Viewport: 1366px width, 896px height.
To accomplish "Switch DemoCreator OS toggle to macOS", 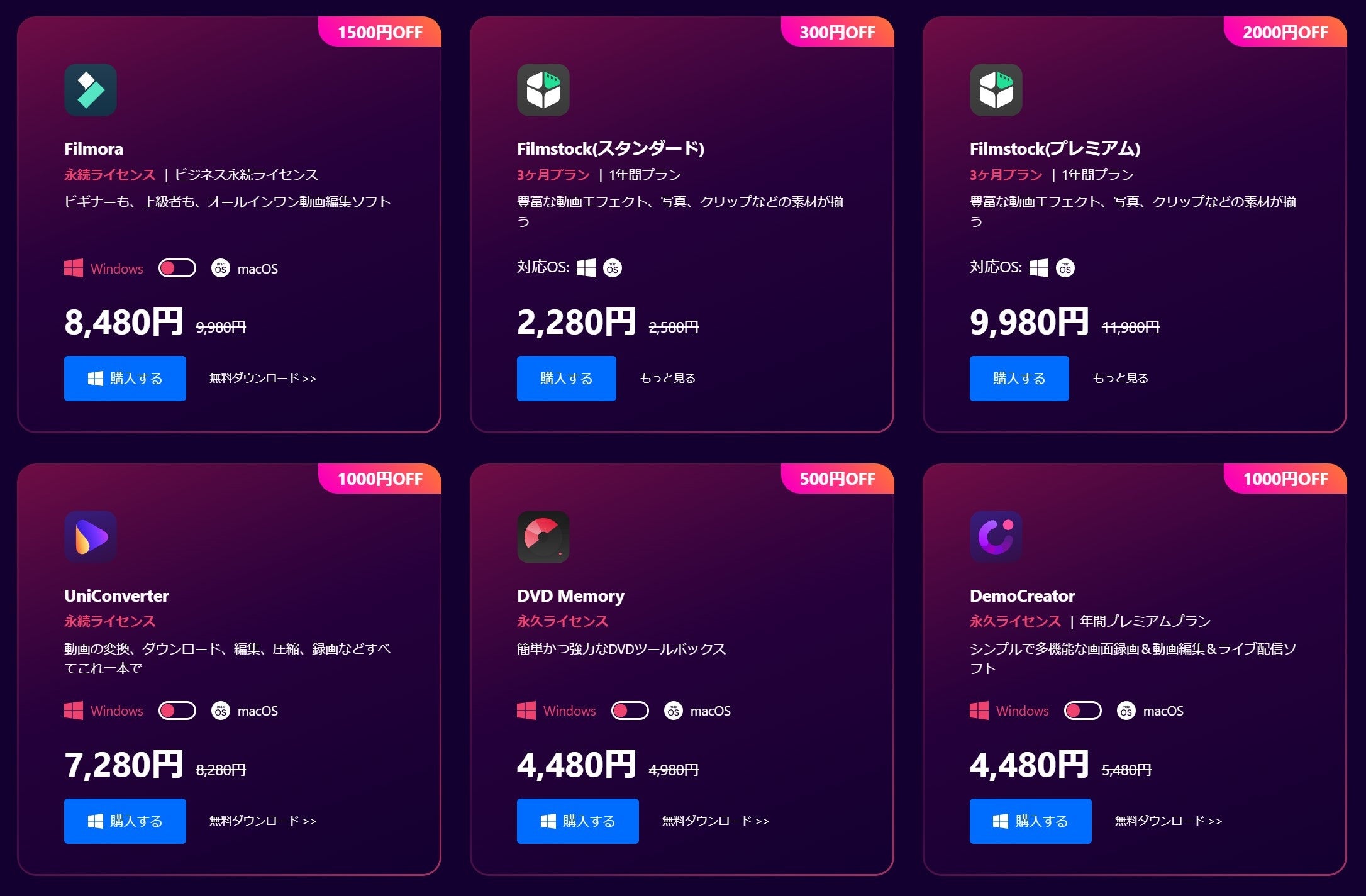I will (1083, 711).
